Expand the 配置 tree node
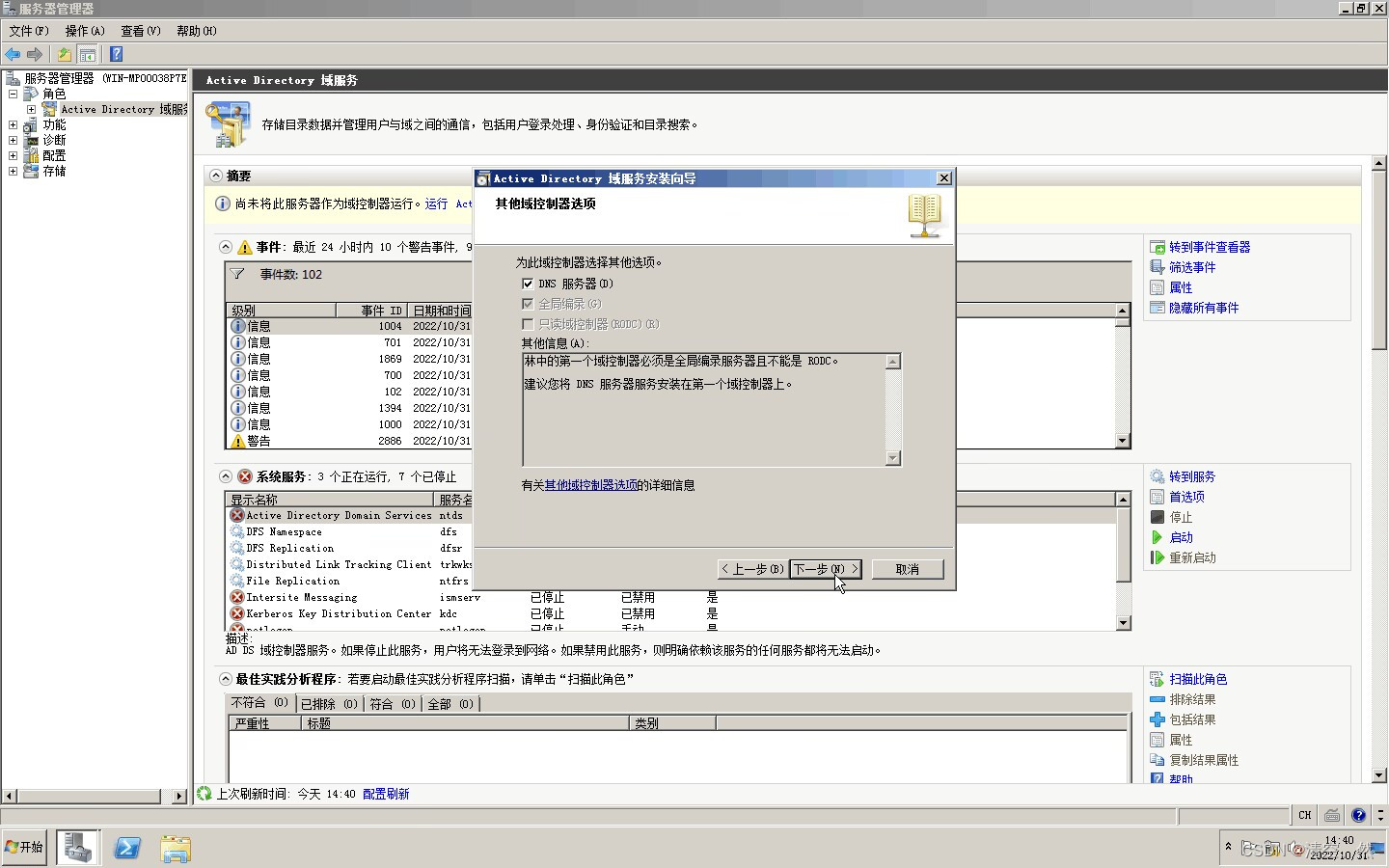1389x868 pixels. 13,156
